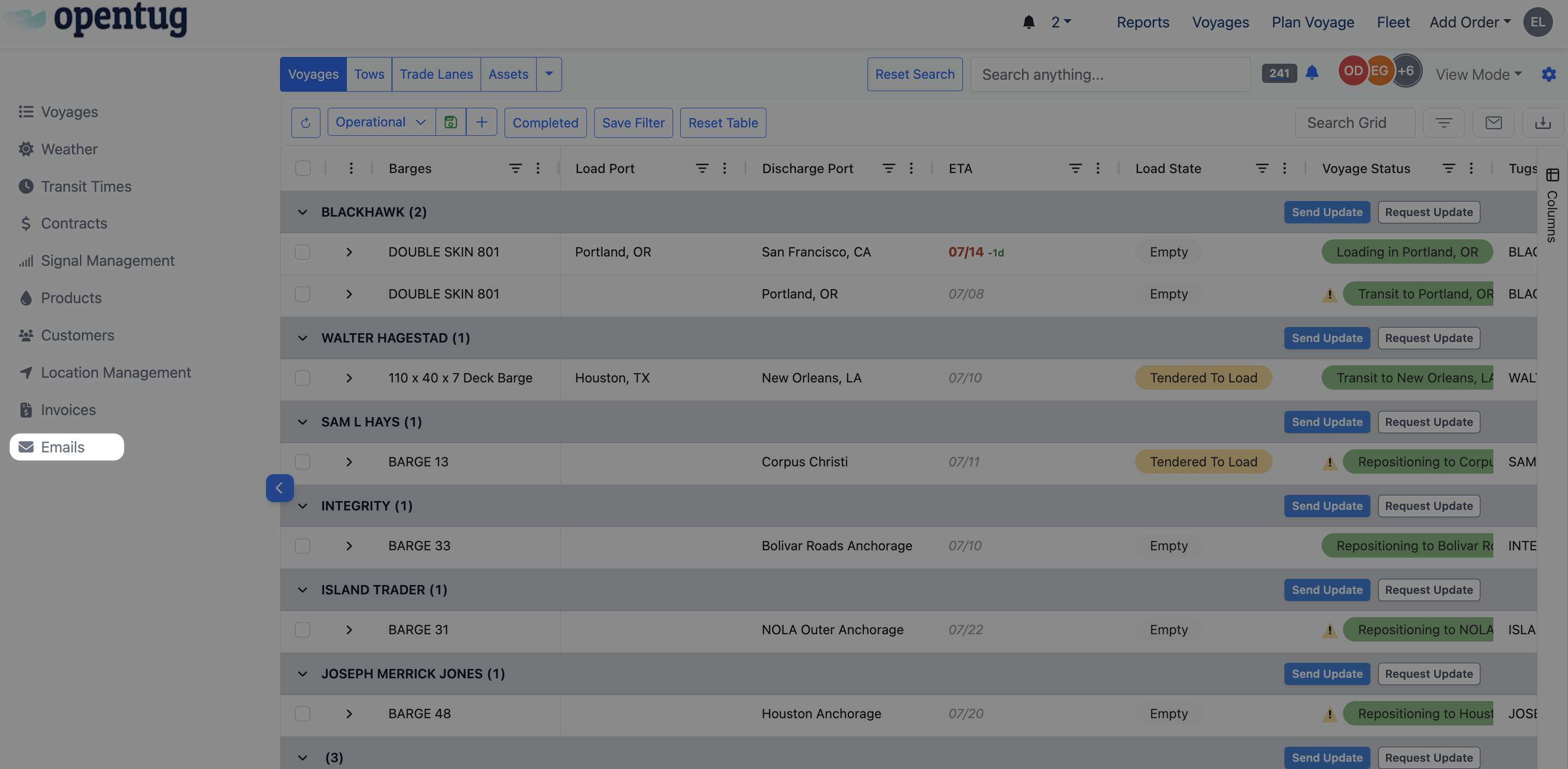Click the Search anything input field

point(1110,74)
